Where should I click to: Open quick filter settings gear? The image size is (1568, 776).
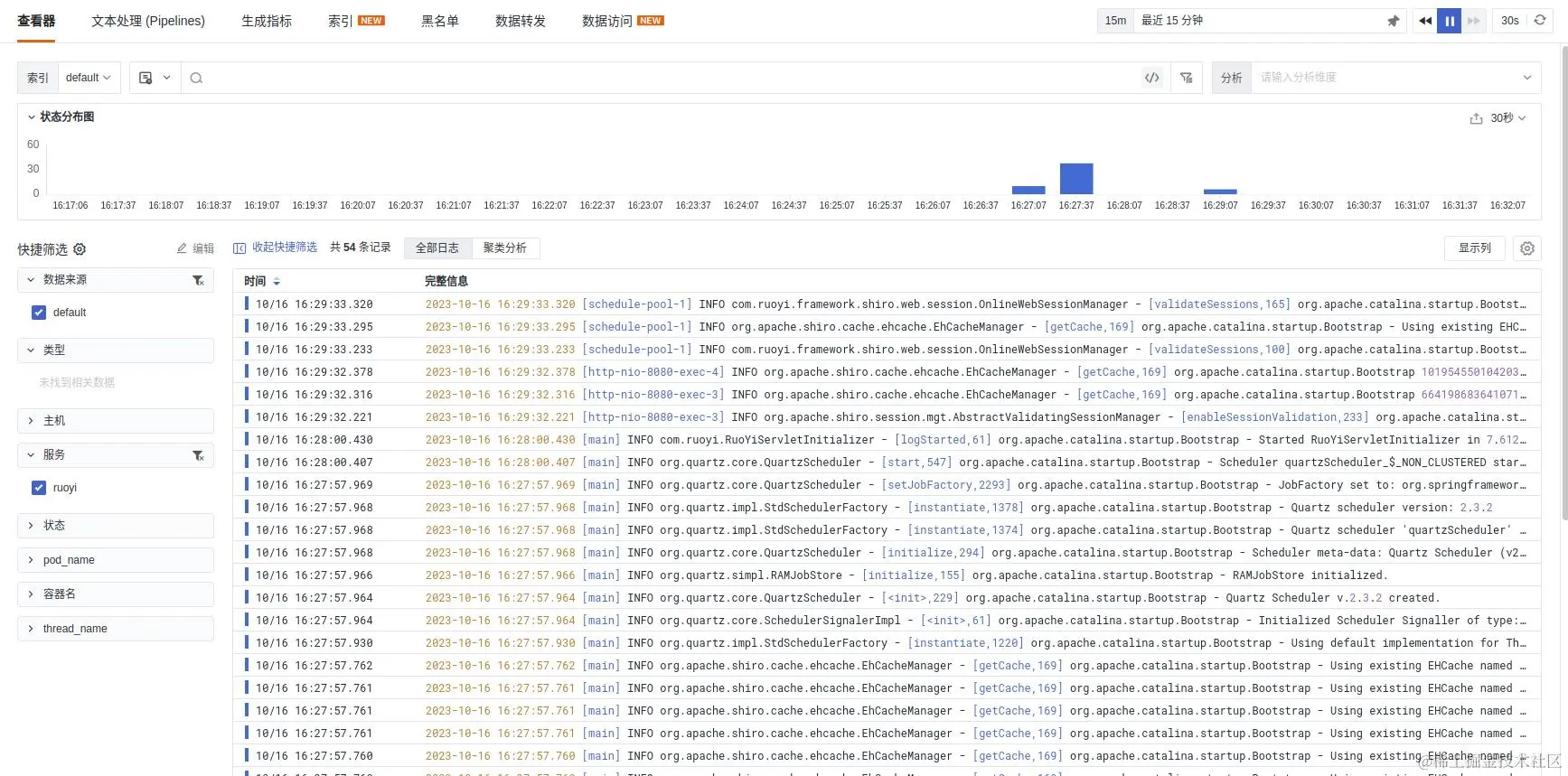click(x=80, y=248)
